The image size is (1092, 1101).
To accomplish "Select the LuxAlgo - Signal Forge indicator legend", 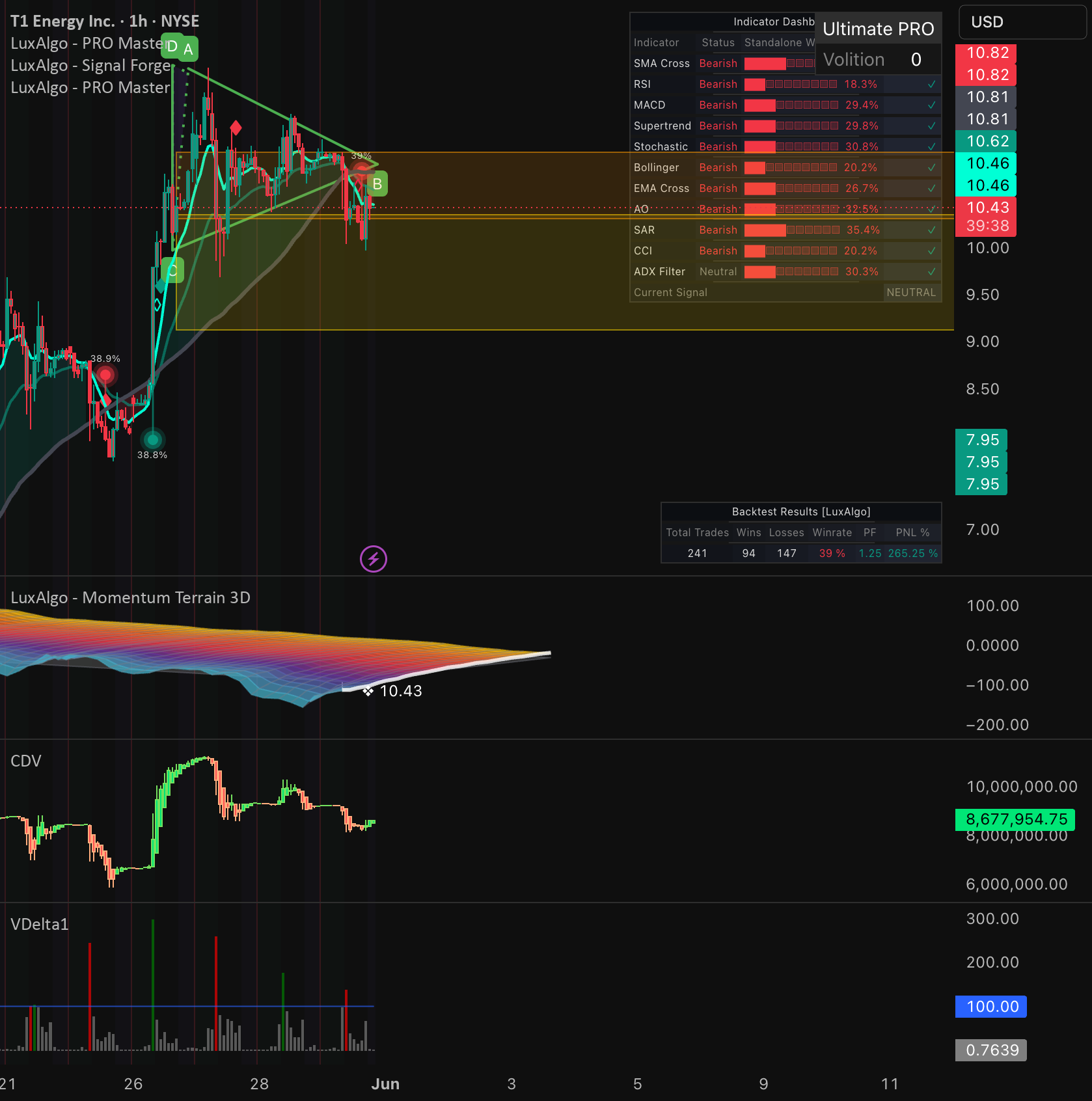I will (x=91, y=65).
